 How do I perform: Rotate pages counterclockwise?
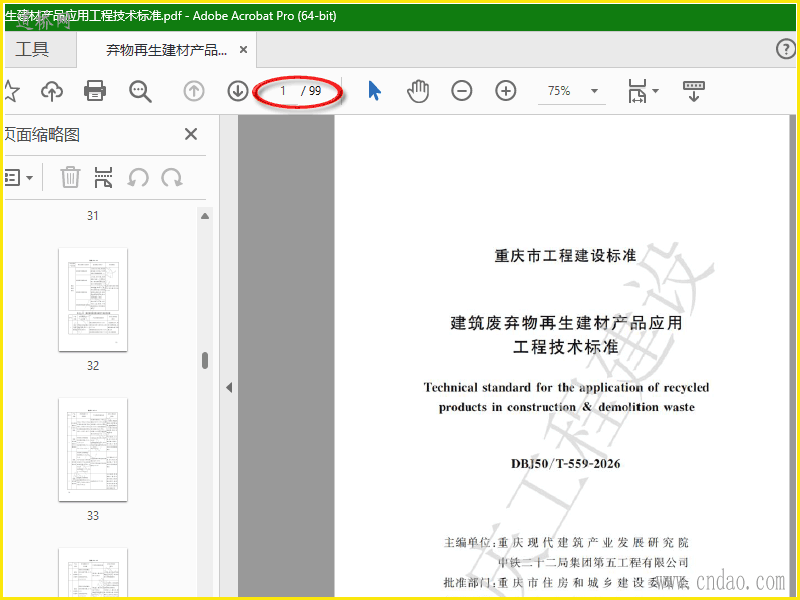coord(138,178)
